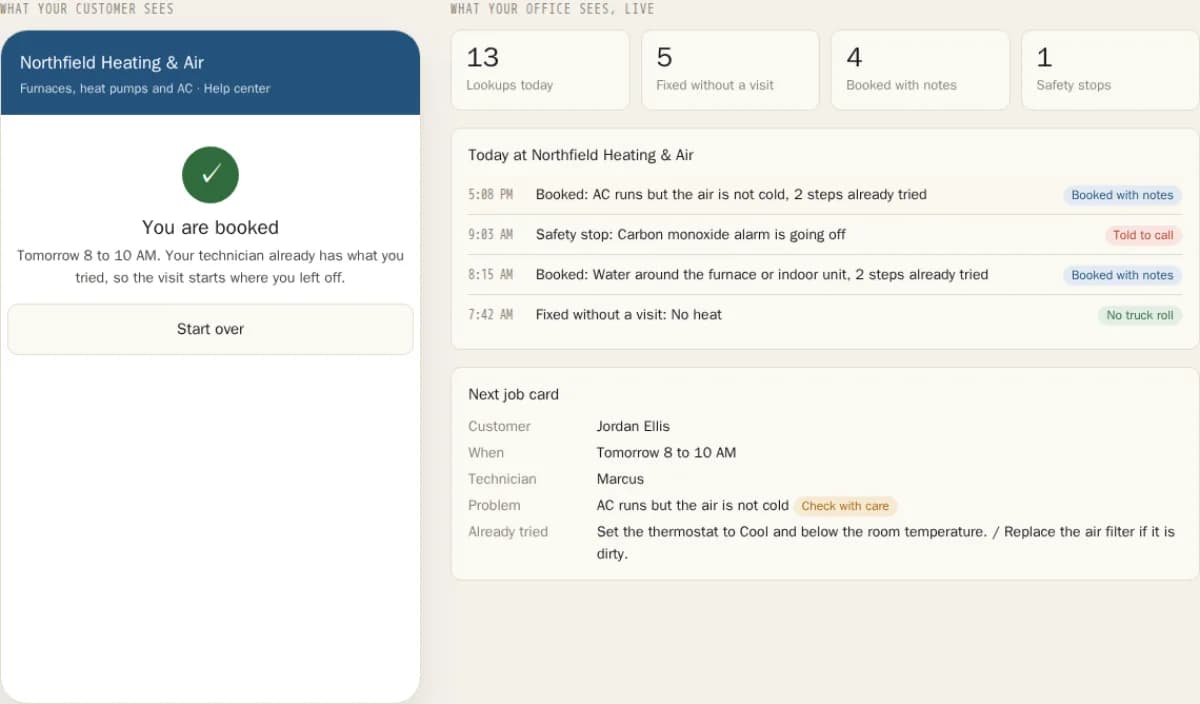The height and width of the screenshot is (704, 1200).
Task: Click the 9:03 AM timestamp
Action: point(490,235)
